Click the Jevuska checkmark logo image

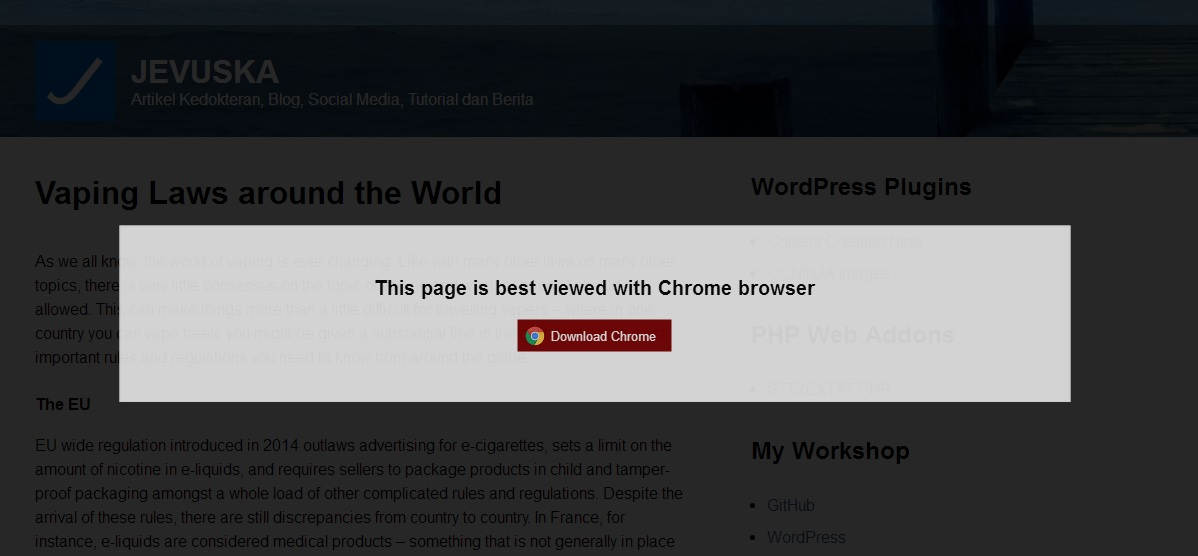click(76, 81)
